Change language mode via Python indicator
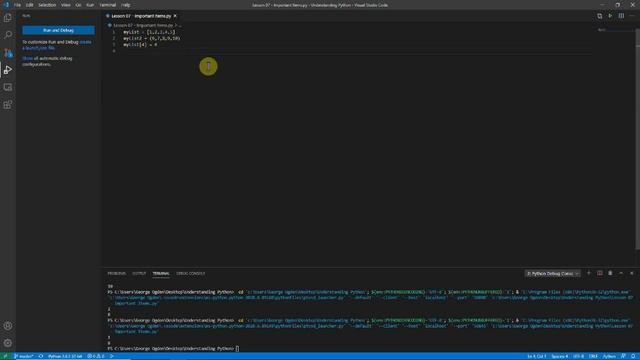This screenshot has width=640, height=360. point(609,356)
